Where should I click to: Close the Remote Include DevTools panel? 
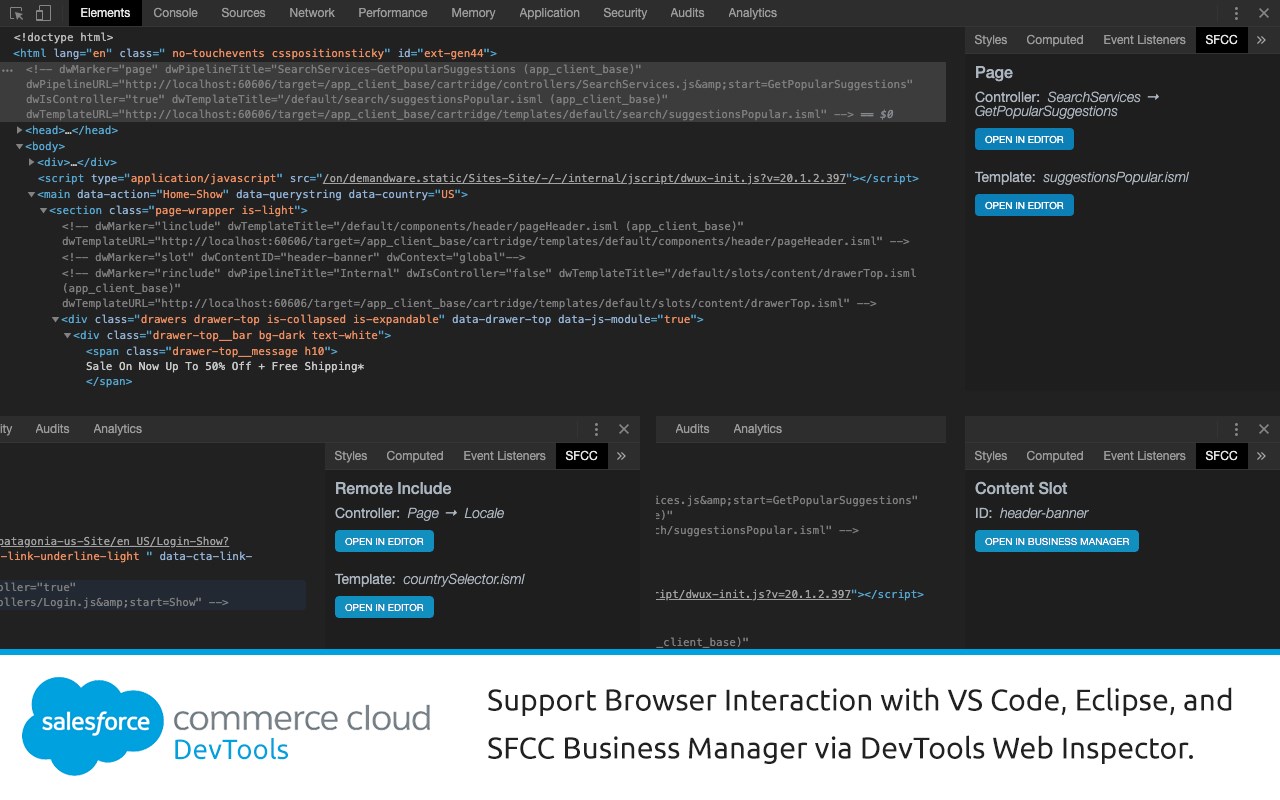pos(624,429)
